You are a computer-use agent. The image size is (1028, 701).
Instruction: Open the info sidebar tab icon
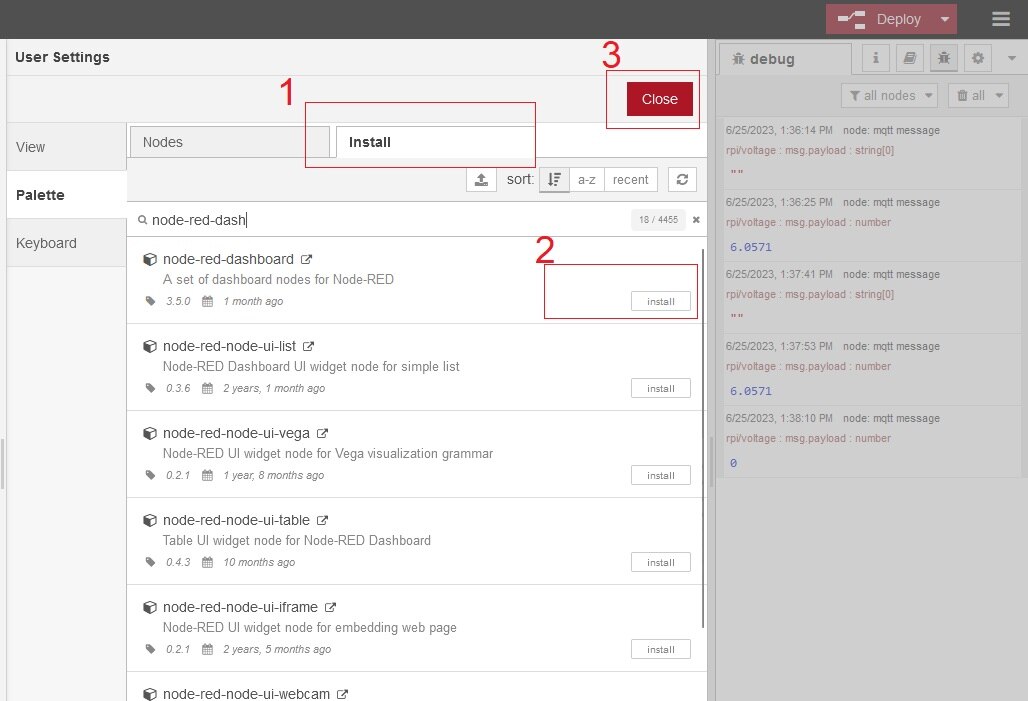[875, 58]
